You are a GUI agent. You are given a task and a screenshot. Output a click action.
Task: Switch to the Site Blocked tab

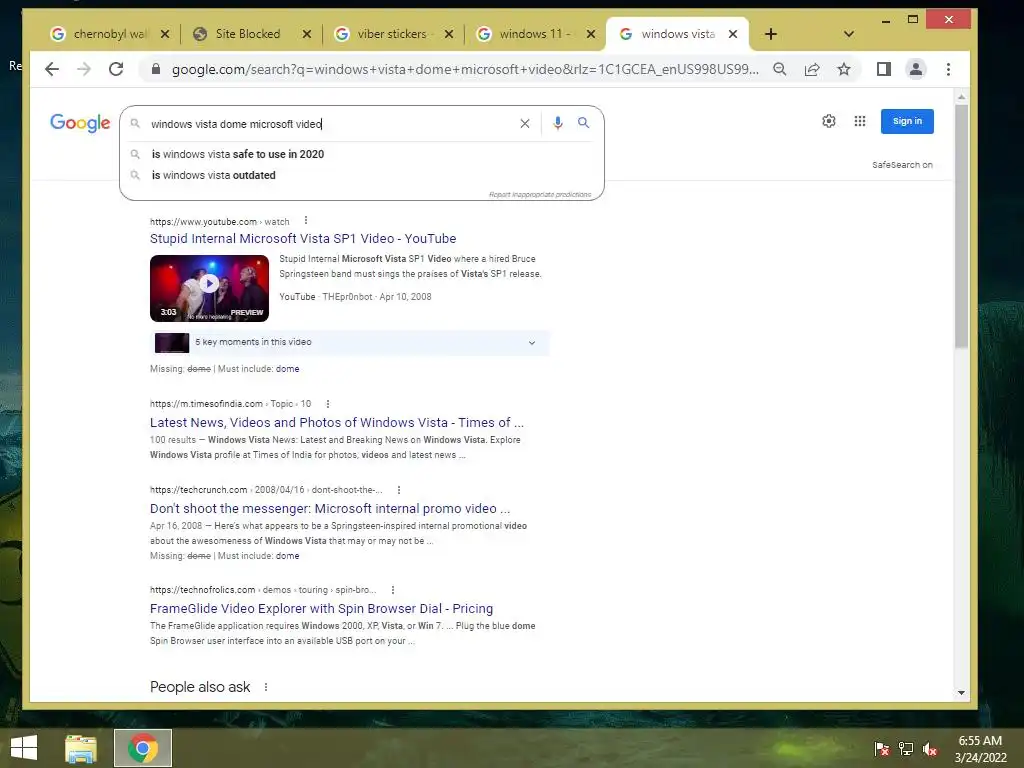click(248, 34)
